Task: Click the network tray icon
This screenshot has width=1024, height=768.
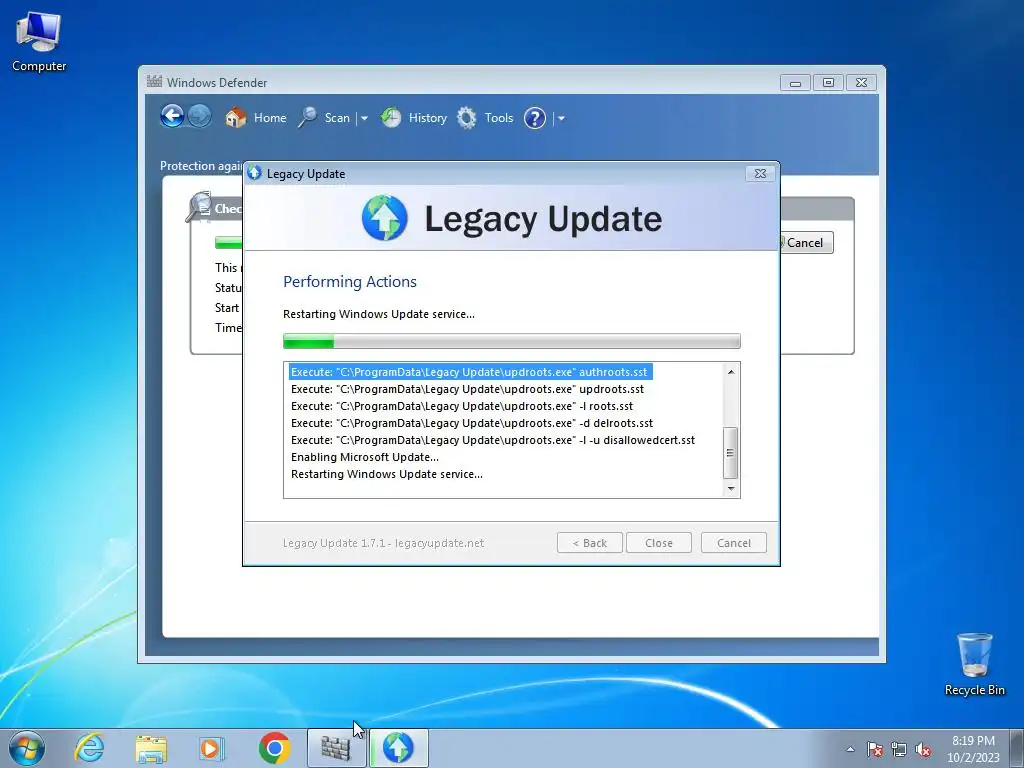Action: 899,749
